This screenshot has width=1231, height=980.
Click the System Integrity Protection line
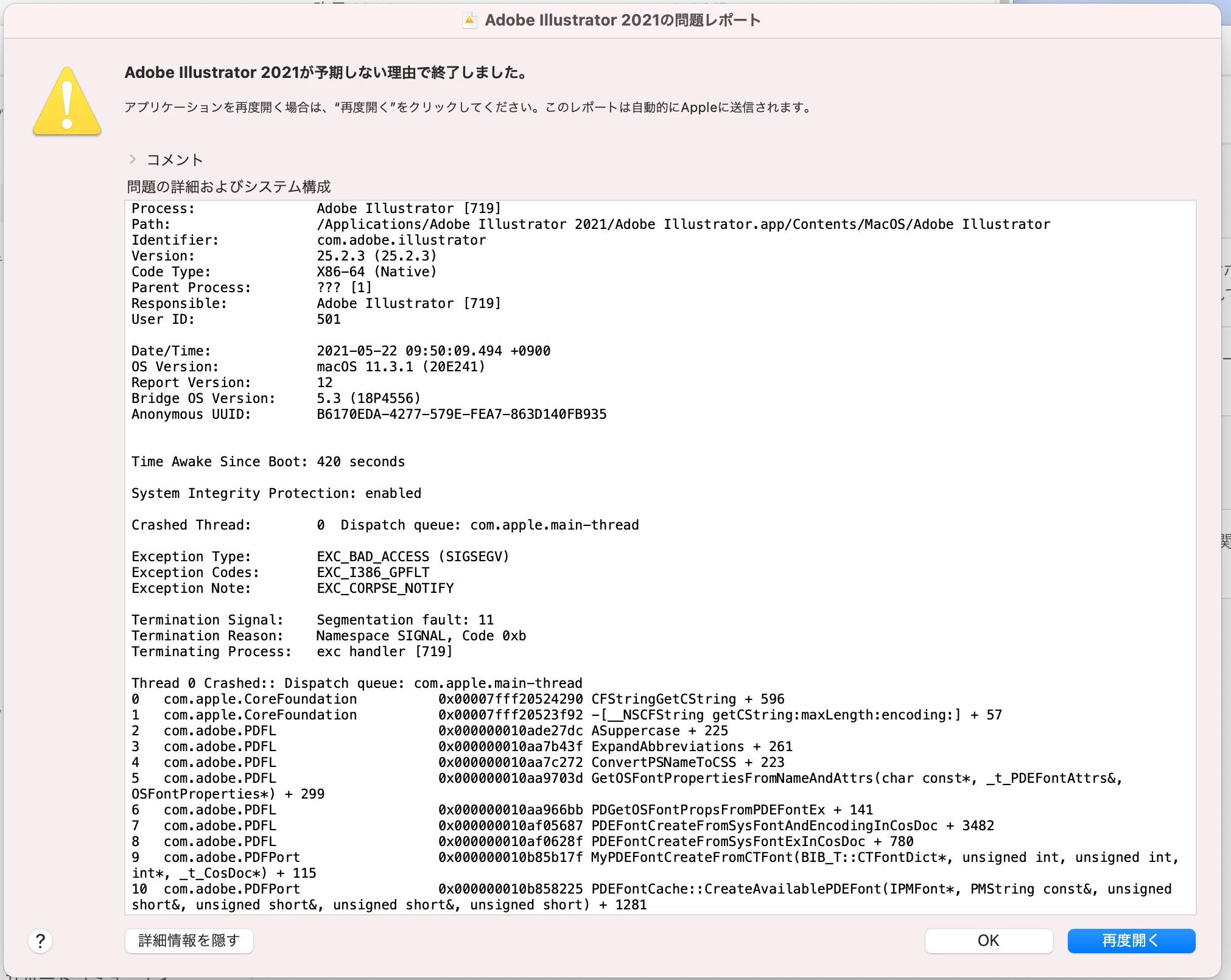click(x=276, y=494)
